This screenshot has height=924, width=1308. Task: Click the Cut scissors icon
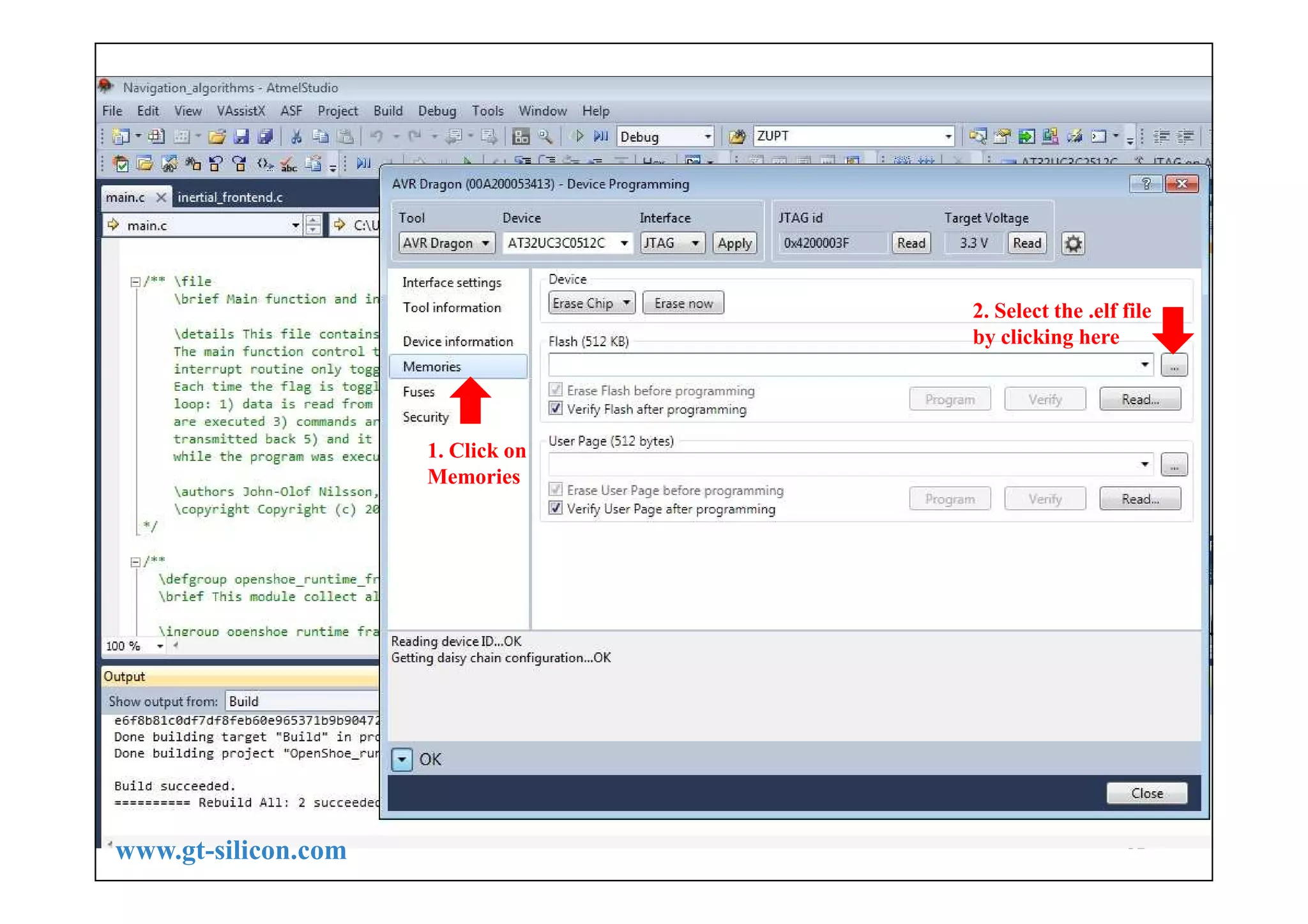pyautogui.click(x=296, y=136)
